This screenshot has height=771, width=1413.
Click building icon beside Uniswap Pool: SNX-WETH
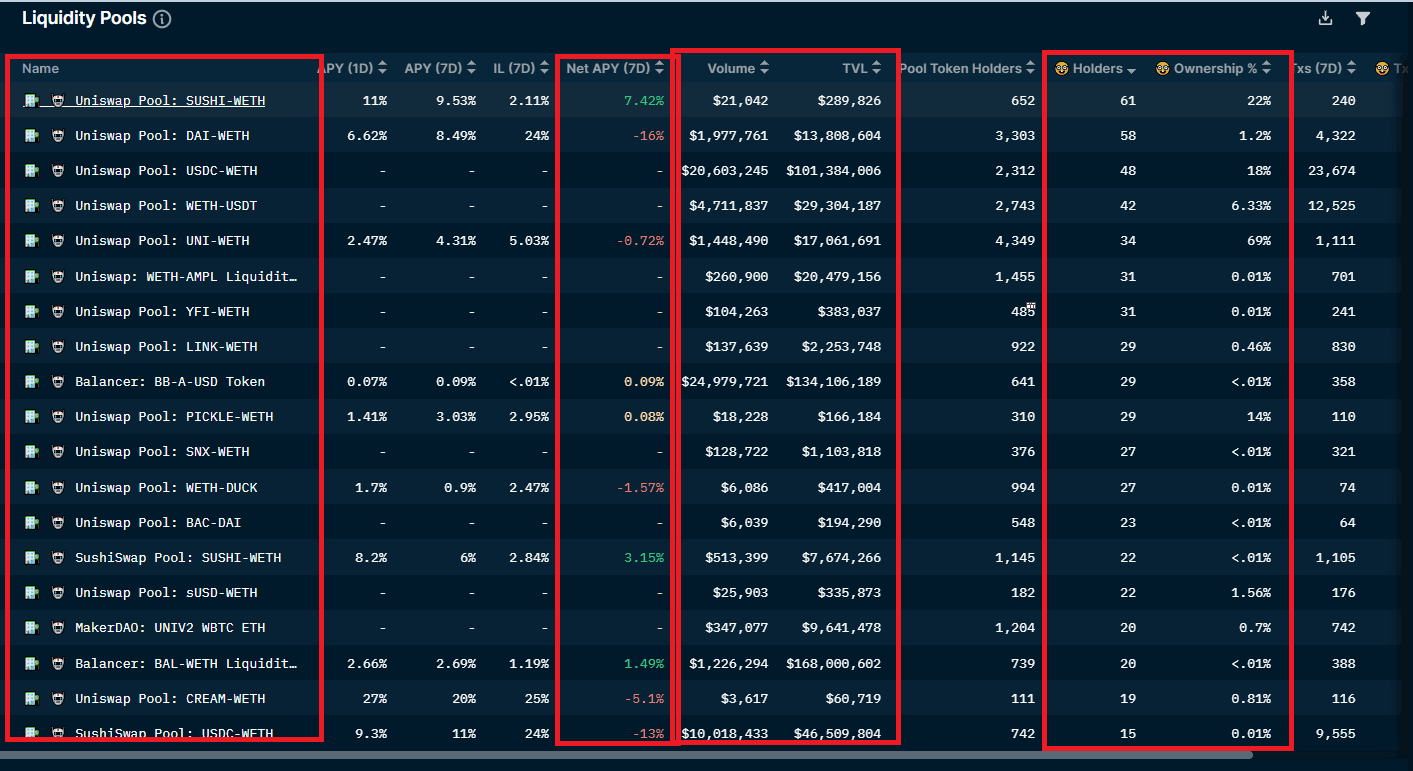[32, 452]
